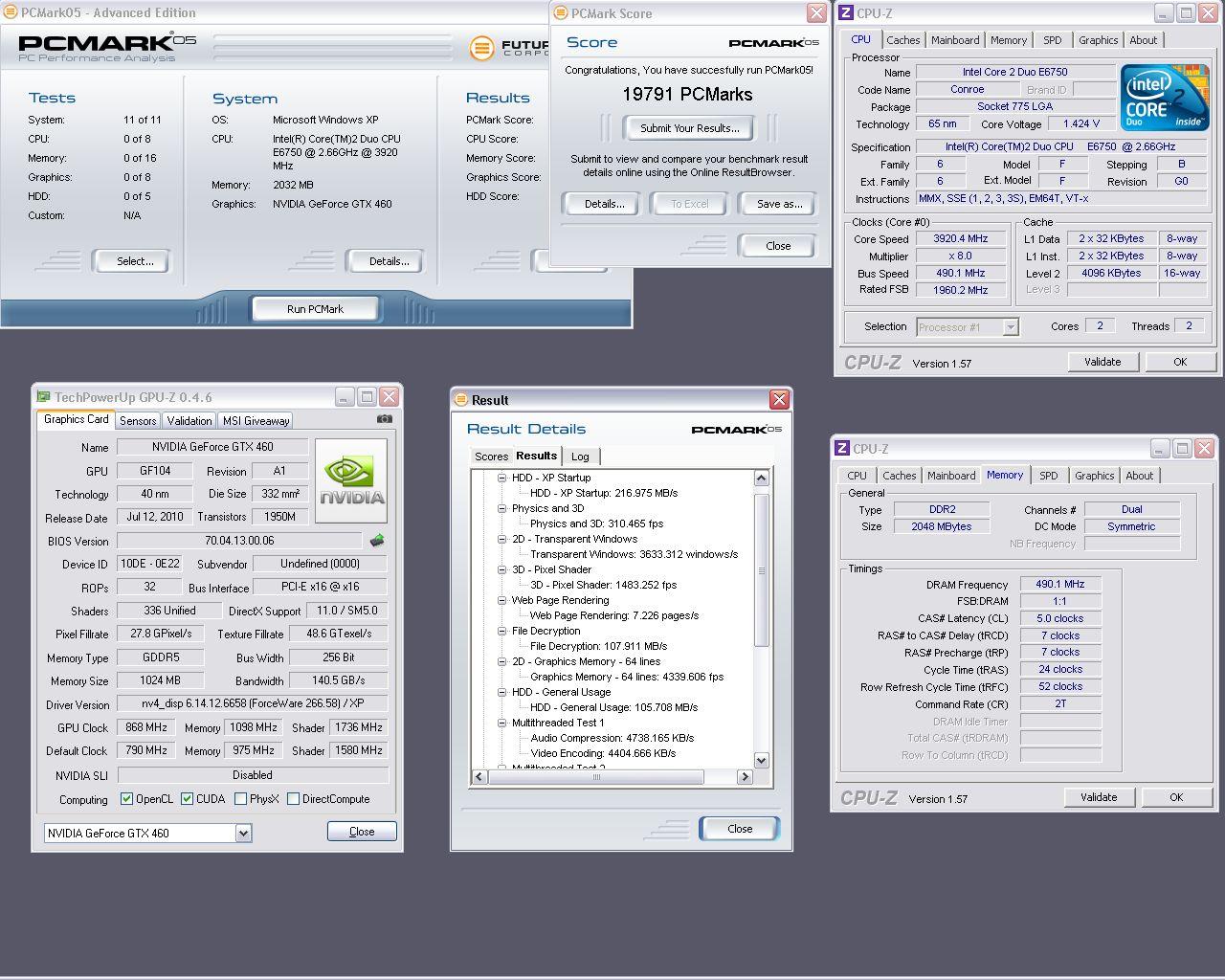Click the BIOS Version field 70.04.13.00.06
Screen dimensions: 1225x980
tap(239, 541)
